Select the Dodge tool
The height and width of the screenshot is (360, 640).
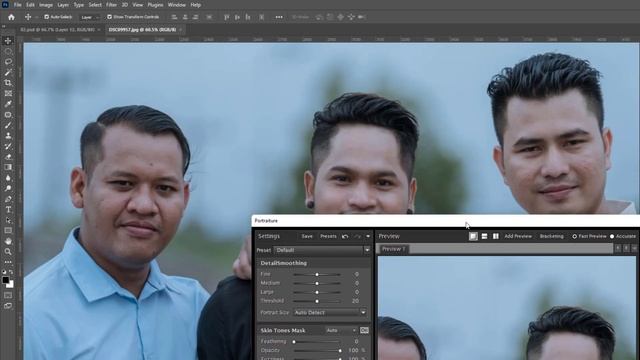tap(8, 189)
